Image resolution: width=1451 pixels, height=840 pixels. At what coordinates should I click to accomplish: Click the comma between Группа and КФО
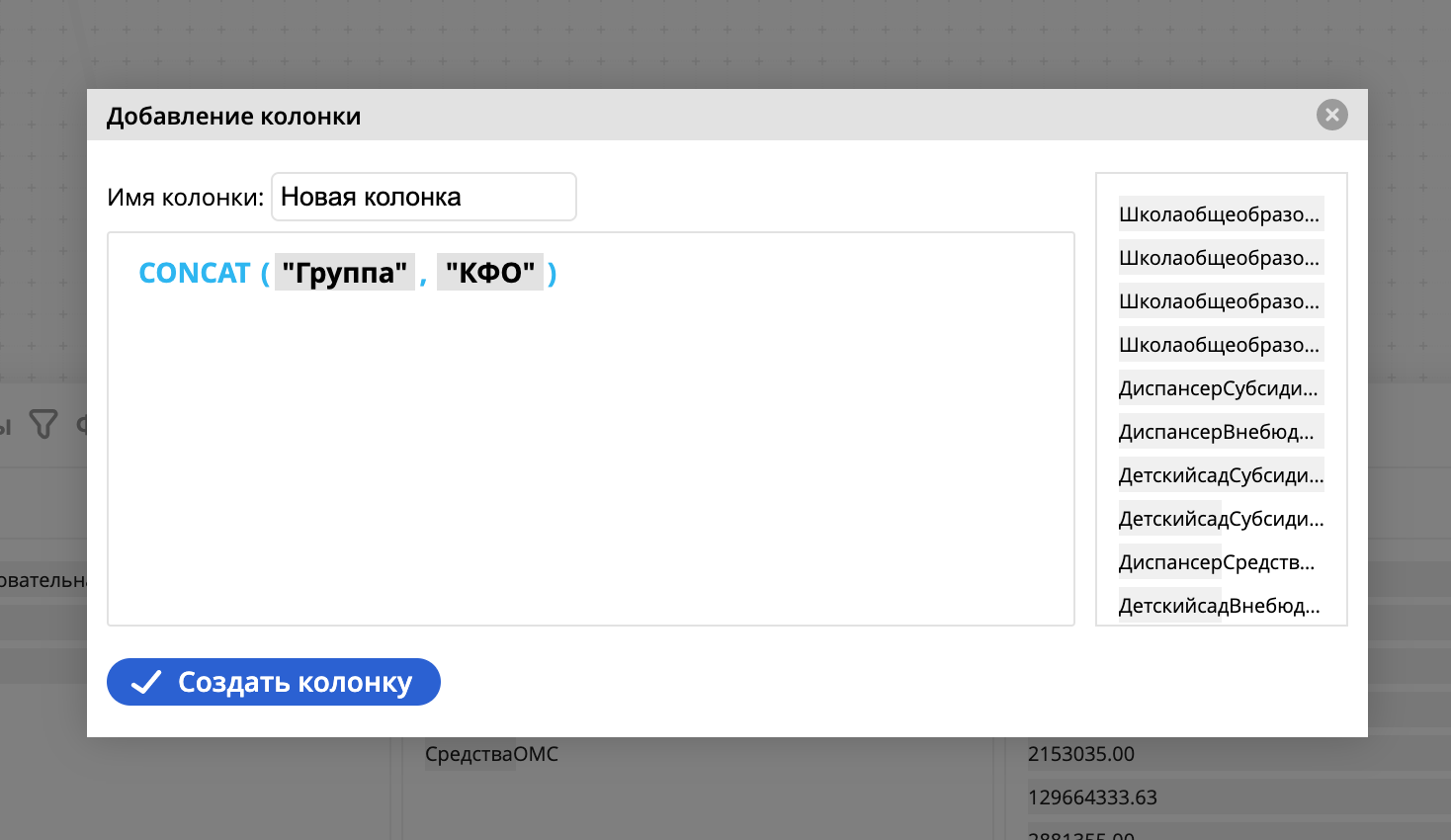tap(423, 275)
